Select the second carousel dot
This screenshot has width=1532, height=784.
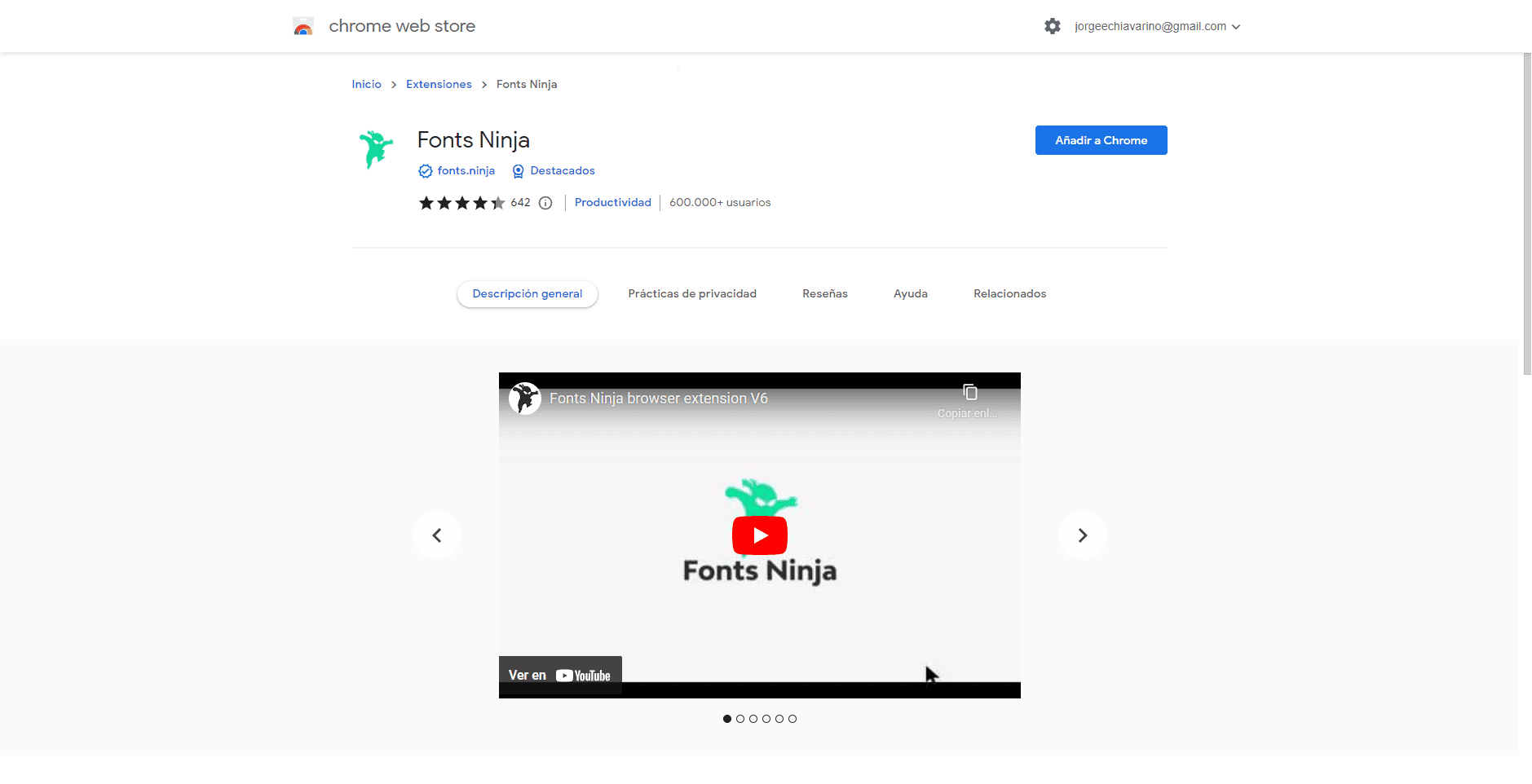[740, 719]
